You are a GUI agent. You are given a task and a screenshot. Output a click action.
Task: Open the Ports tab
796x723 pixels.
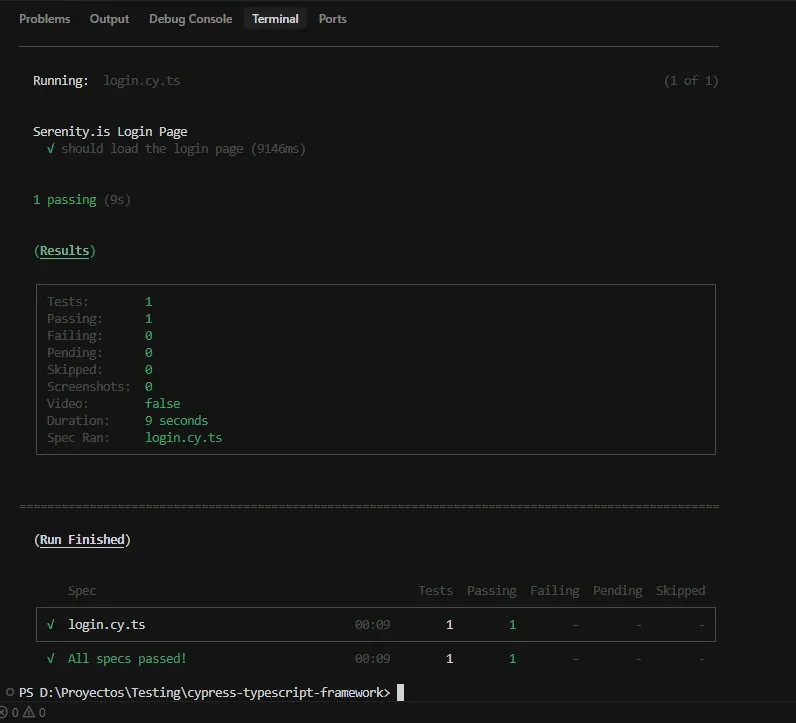(x=333, y=19)
